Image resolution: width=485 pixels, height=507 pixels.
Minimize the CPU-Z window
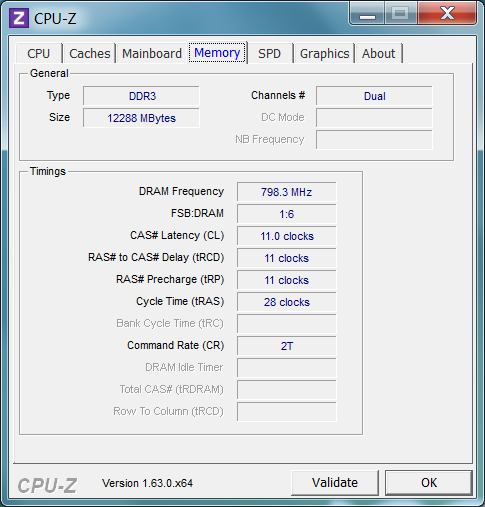pos(367,13)
